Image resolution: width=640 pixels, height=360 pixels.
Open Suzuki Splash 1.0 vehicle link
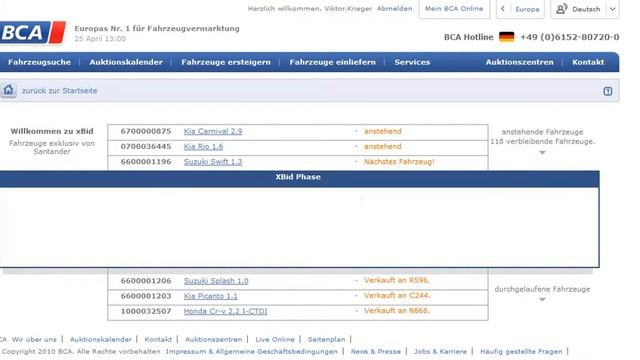click(216, 281)
